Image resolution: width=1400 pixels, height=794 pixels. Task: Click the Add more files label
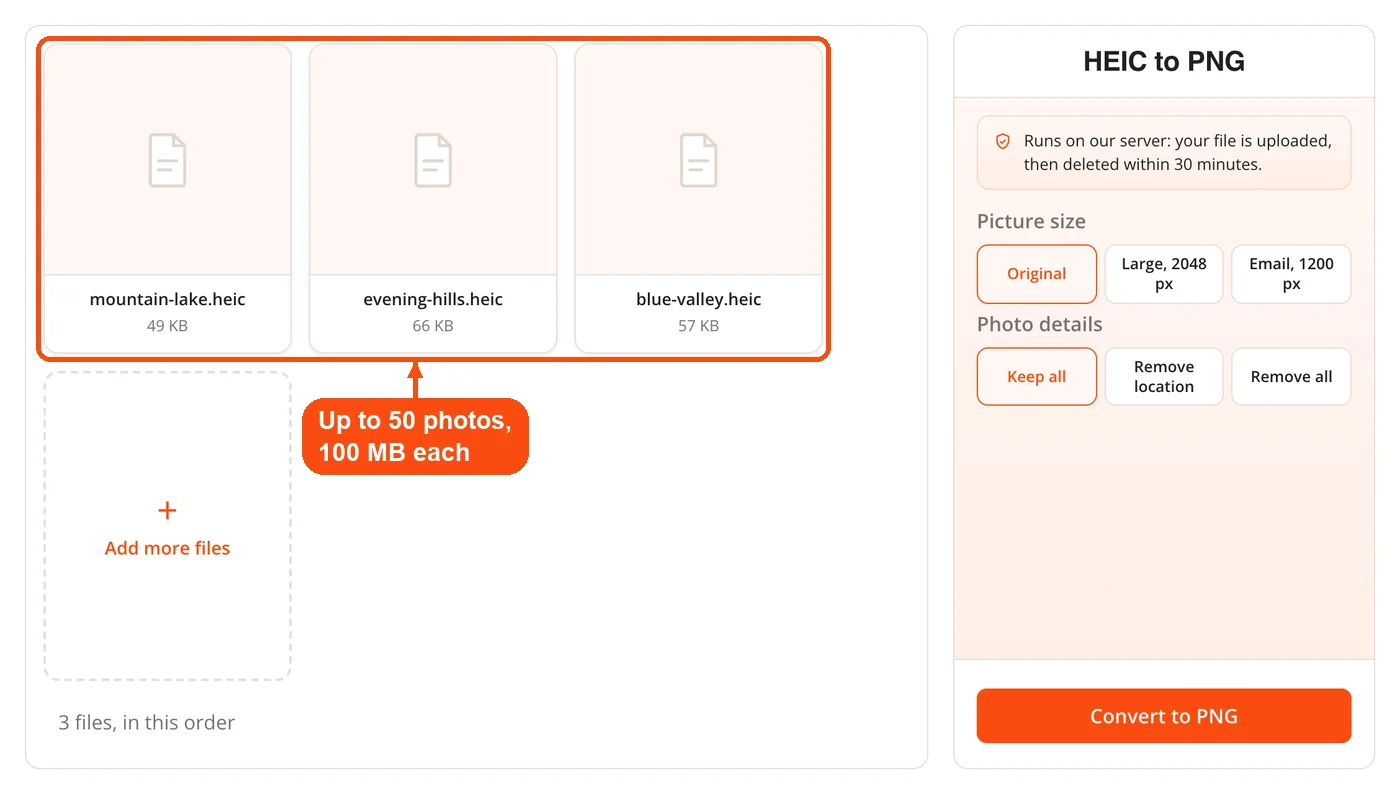click(167, 548)
